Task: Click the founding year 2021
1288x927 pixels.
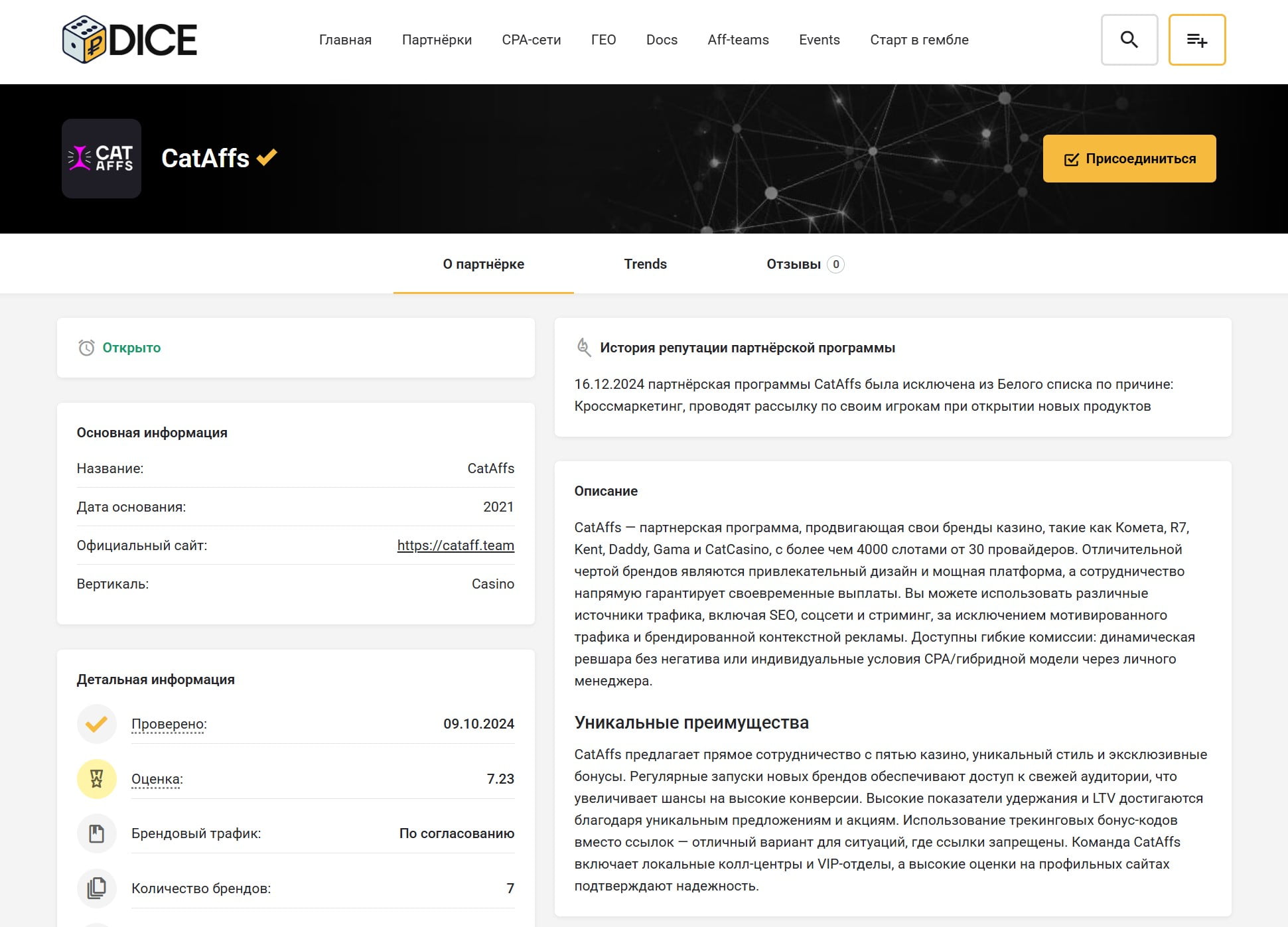Action: (498, 507)
